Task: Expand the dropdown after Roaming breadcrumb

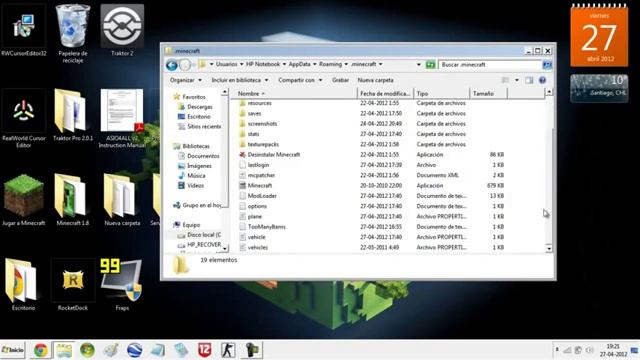Action: (x=346, y=64)
